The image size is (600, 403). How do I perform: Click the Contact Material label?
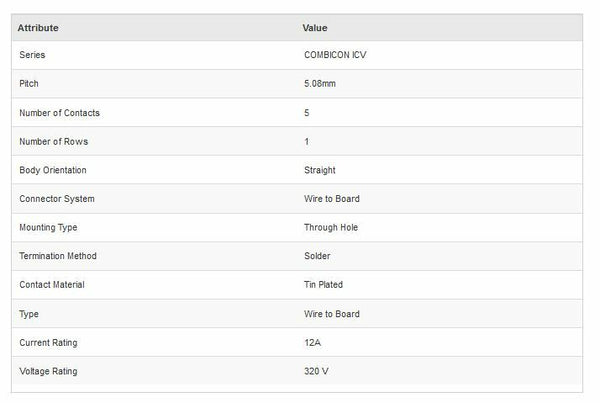pos(52,285)
